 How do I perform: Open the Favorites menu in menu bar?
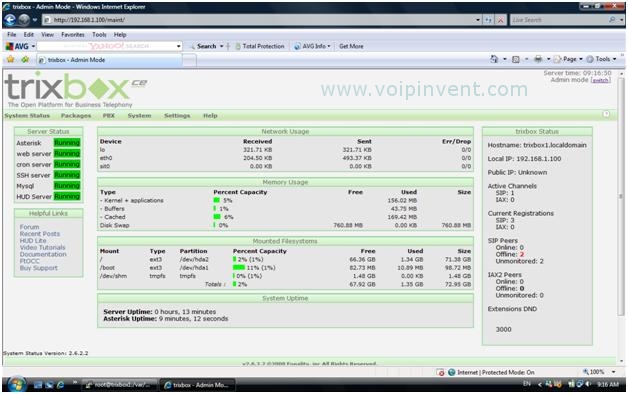[x=72, y=35]
